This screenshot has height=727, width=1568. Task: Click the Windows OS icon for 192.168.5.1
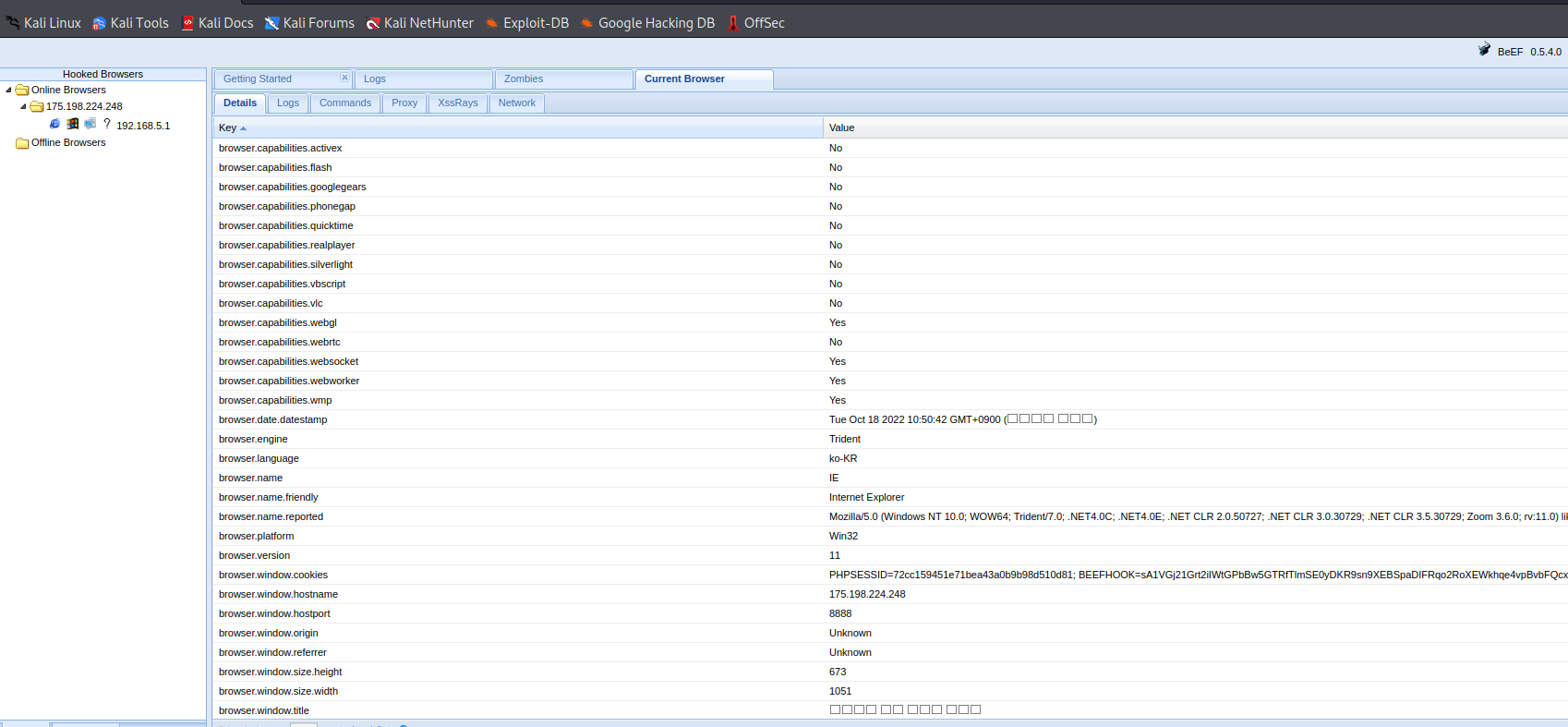coord(73,124)
